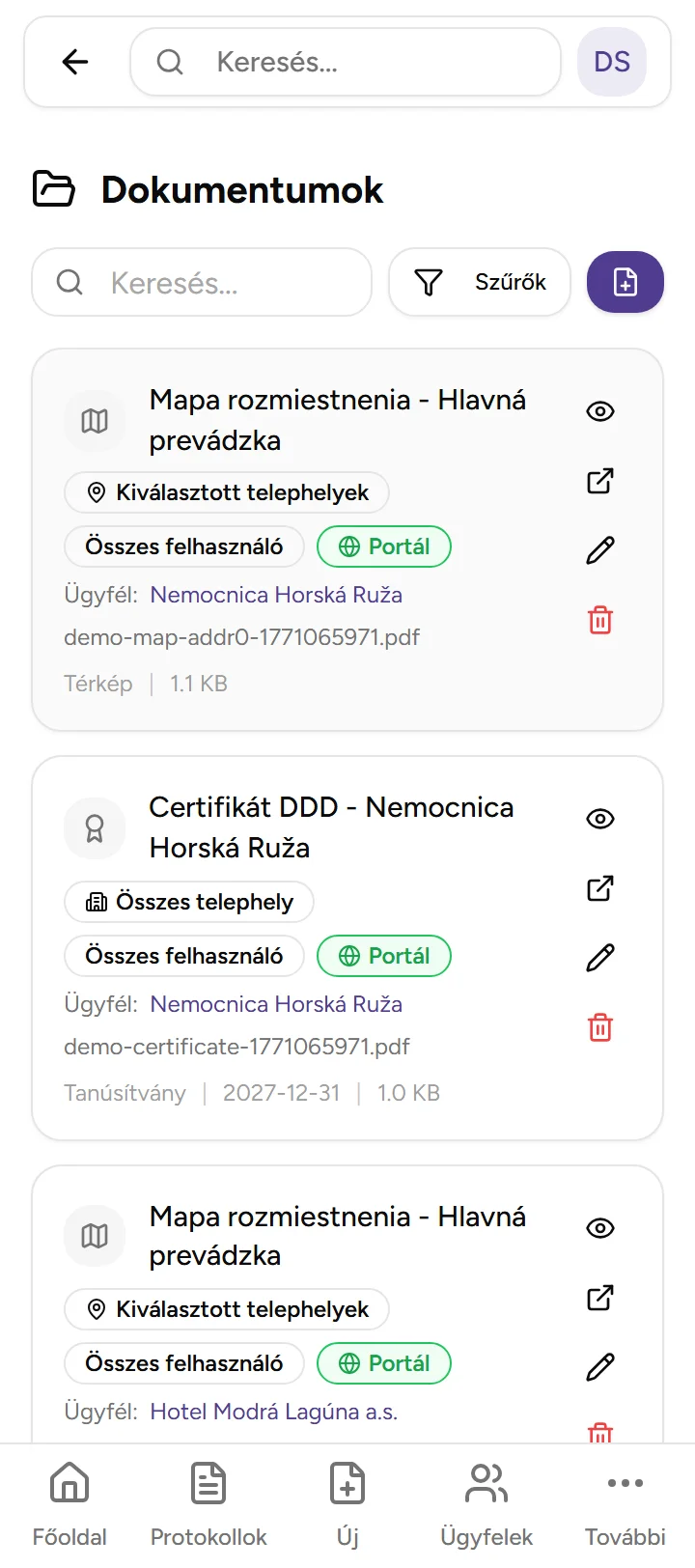This screenshot has height=1568, width=695.
Task: Open the map icon for Mapa rozmiestnenia document
Action: [94, 420]
